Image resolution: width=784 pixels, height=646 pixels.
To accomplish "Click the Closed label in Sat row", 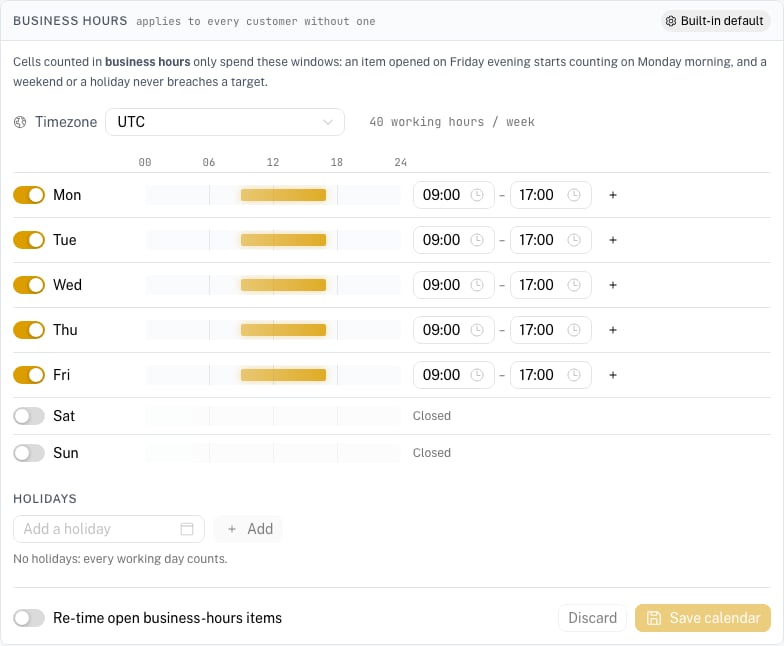I will pyautogui.click(x=432, y=416).
